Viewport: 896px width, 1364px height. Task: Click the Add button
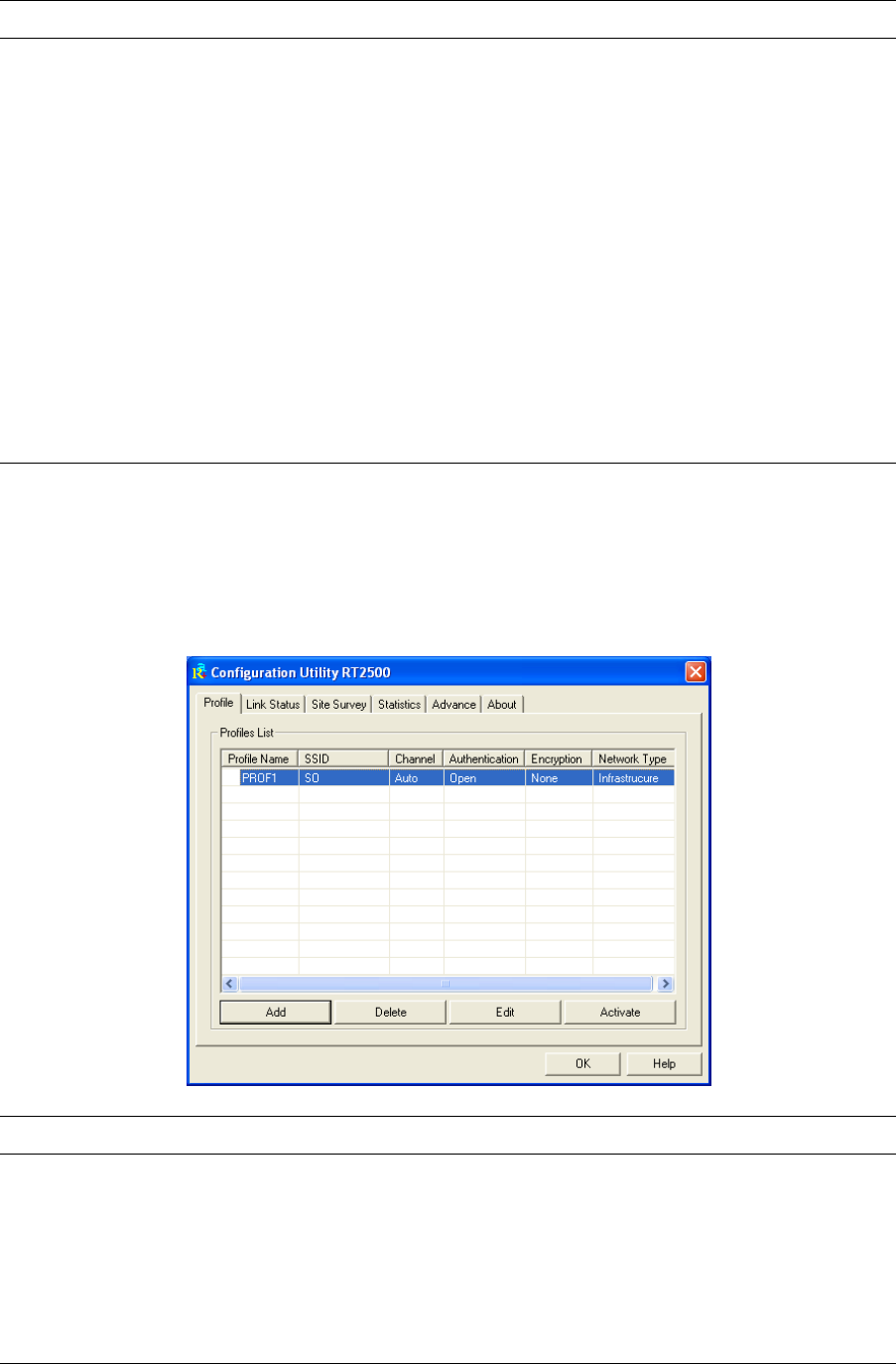pyautogui.click(x=276, y=1012)
